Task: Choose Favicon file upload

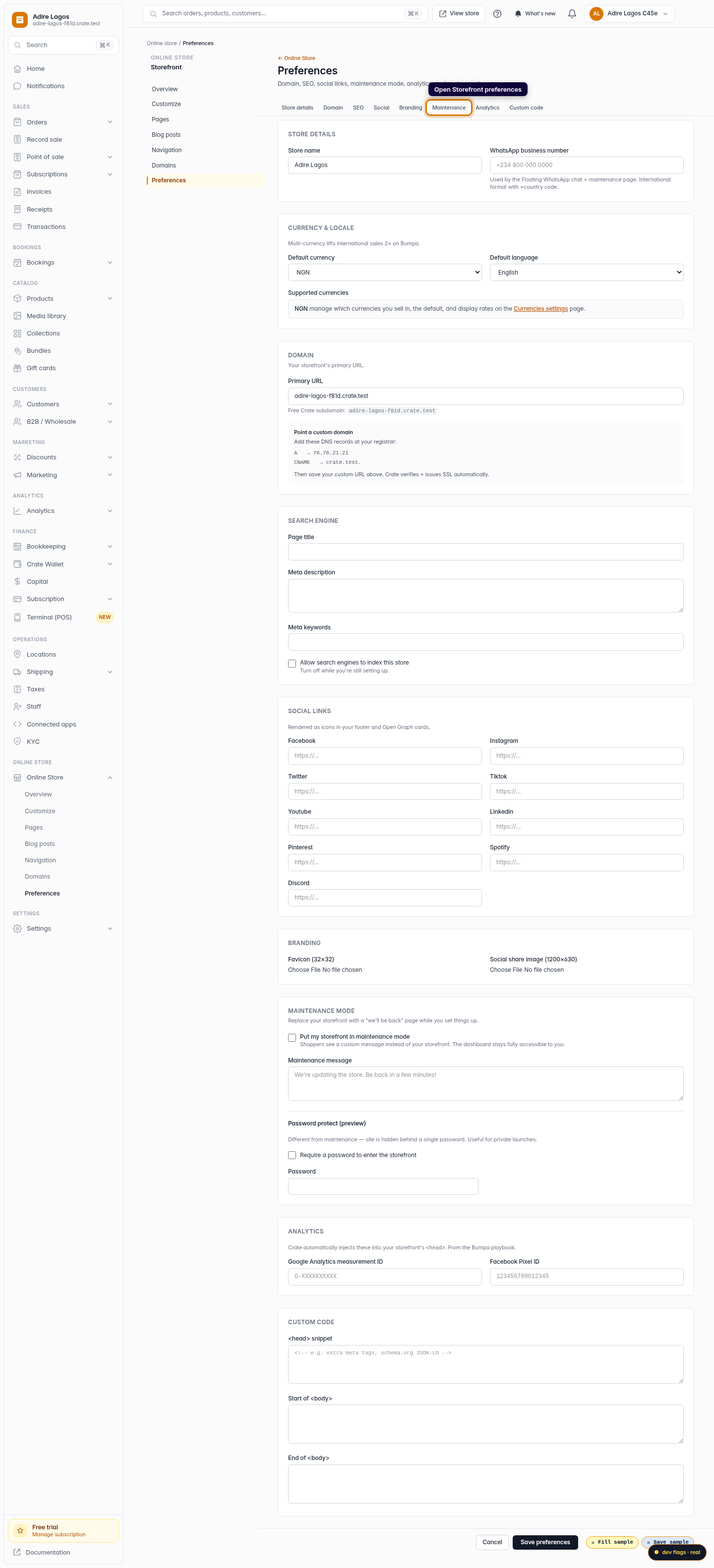Action: coord(325,970)
